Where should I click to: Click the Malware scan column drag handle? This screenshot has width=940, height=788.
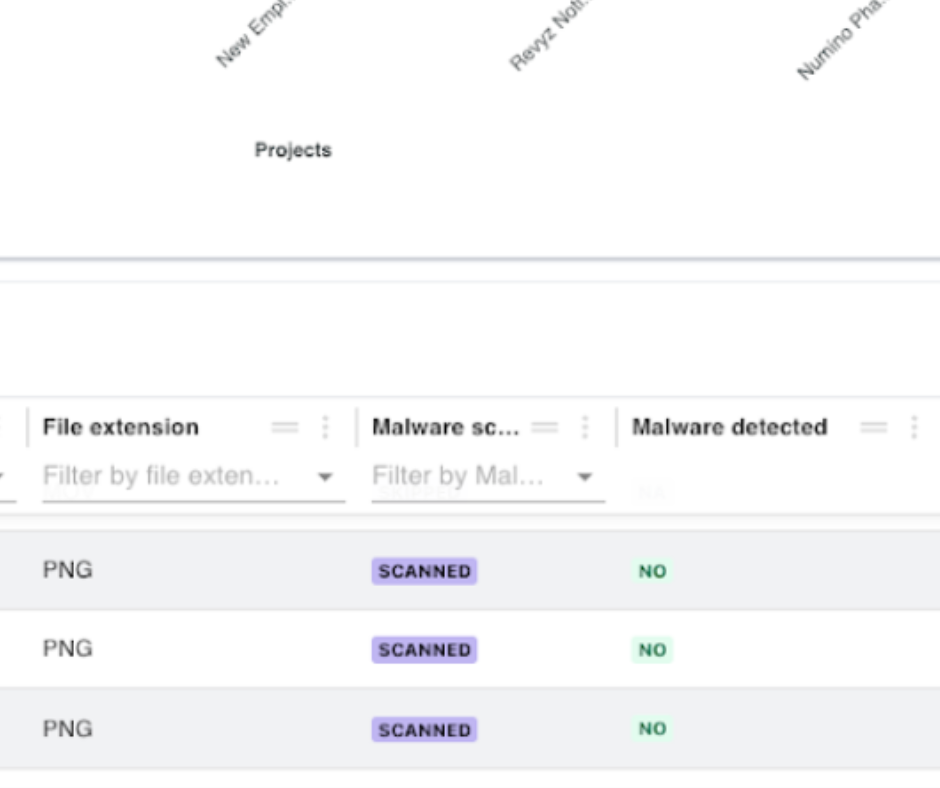click(x=545, y=428)
